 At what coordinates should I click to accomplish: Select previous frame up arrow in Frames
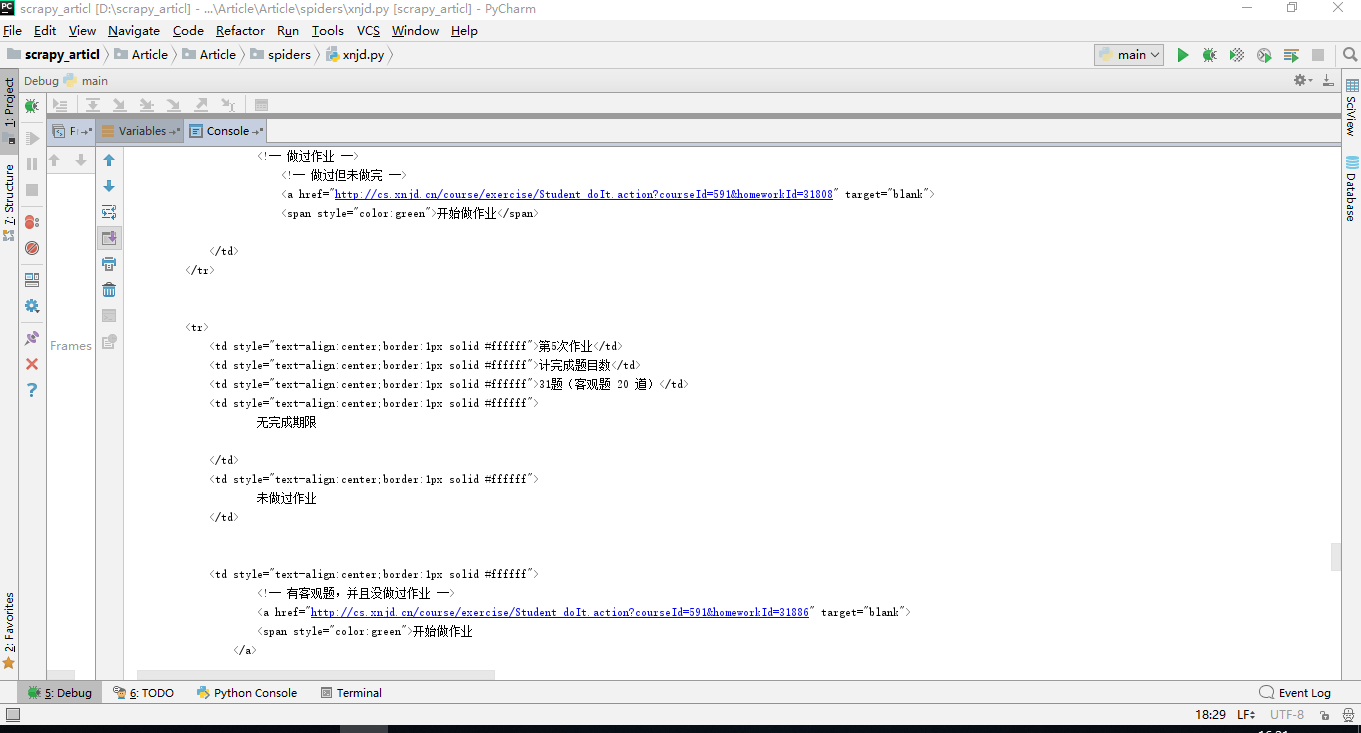55,160
